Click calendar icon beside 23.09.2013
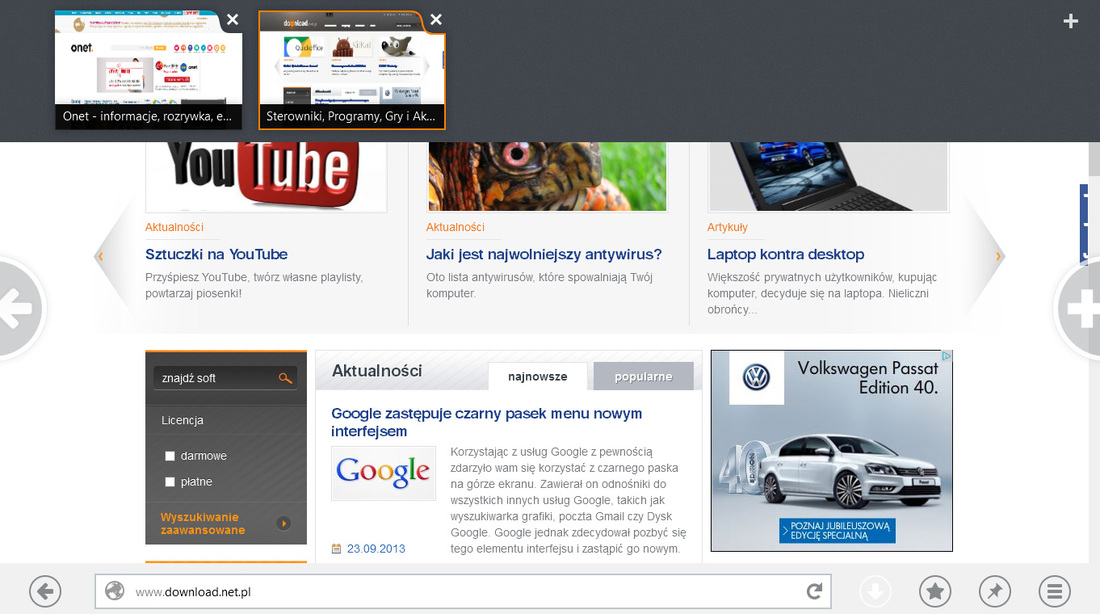Image resolution: width=1100 pixels, height=614 pixels. click(x=336, y=549)
